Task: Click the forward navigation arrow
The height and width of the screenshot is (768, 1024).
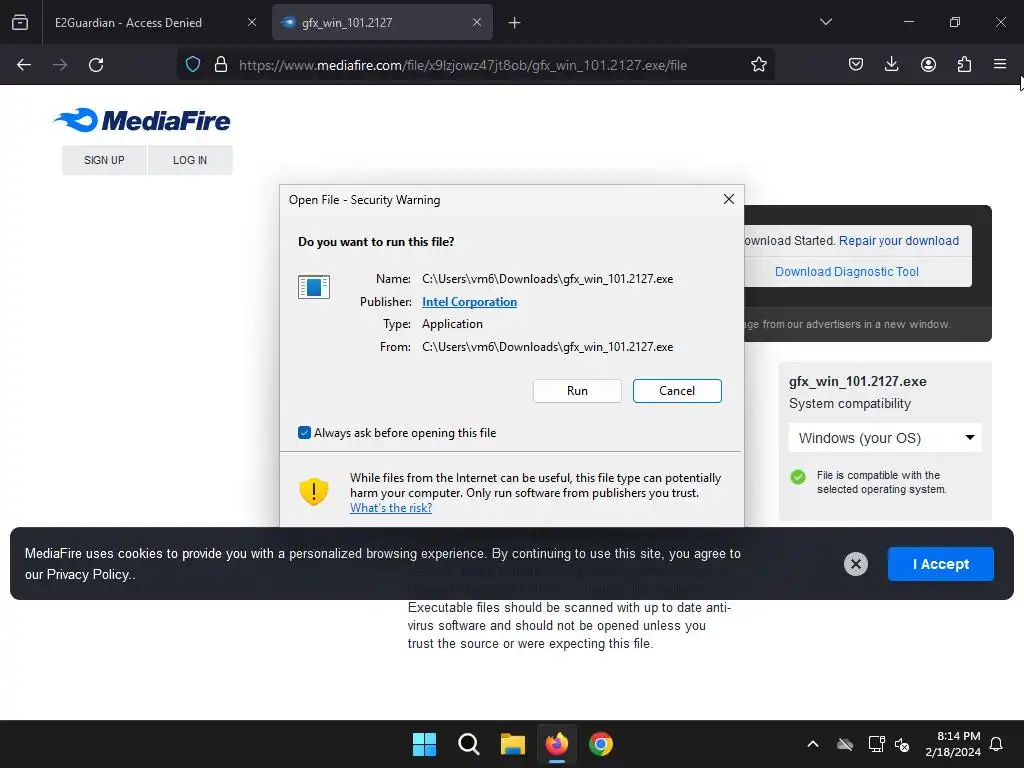Action: (x=60, y=65)
